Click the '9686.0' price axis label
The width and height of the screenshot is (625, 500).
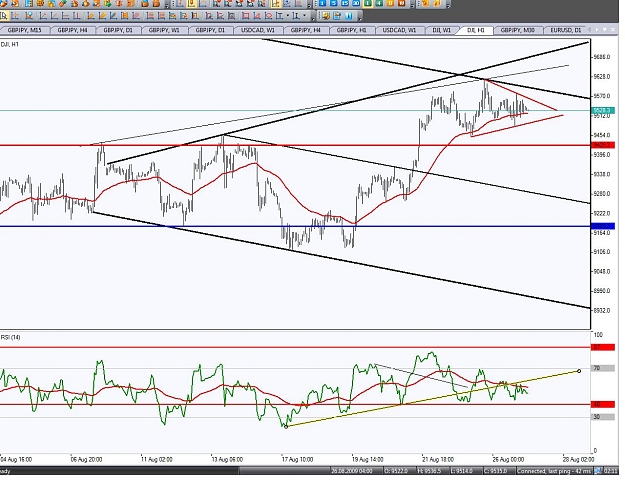(x=602, y=57)
